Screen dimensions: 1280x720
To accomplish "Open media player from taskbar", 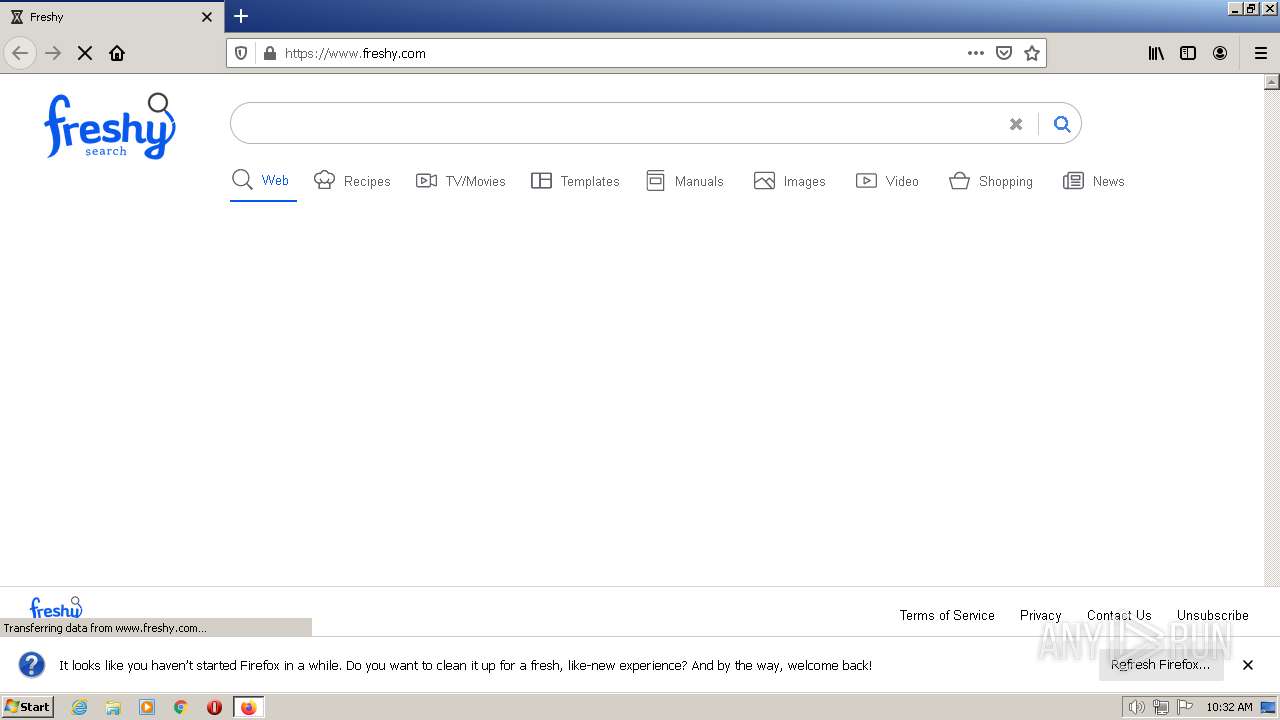I will pos(147,707).
